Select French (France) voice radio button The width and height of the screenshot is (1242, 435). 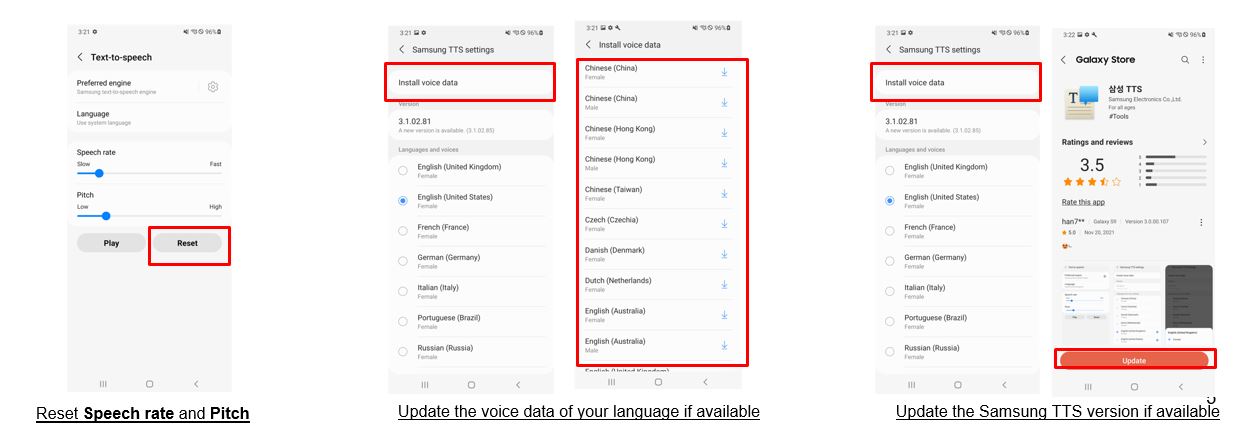pos(403,231)
